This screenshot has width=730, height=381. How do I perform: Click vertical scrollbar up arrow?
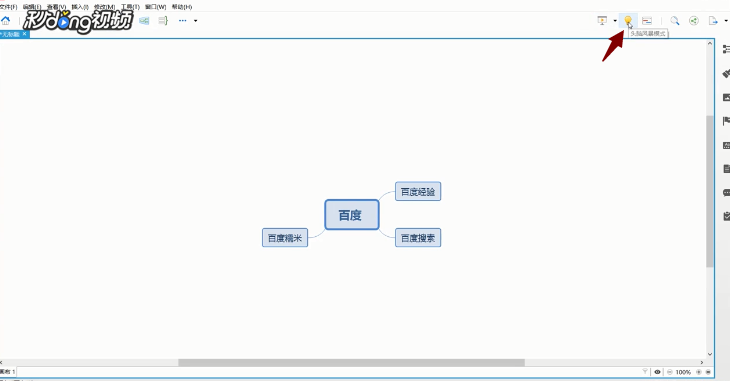point(710,43)
